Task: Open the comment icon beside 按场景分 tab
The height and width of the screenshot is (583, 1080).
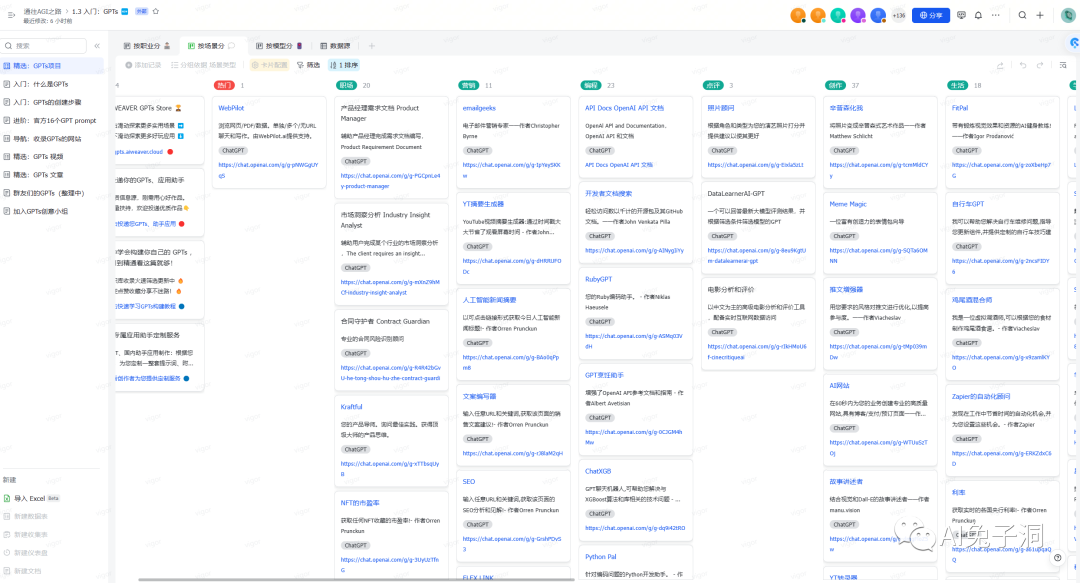Action: click(231, 45)
